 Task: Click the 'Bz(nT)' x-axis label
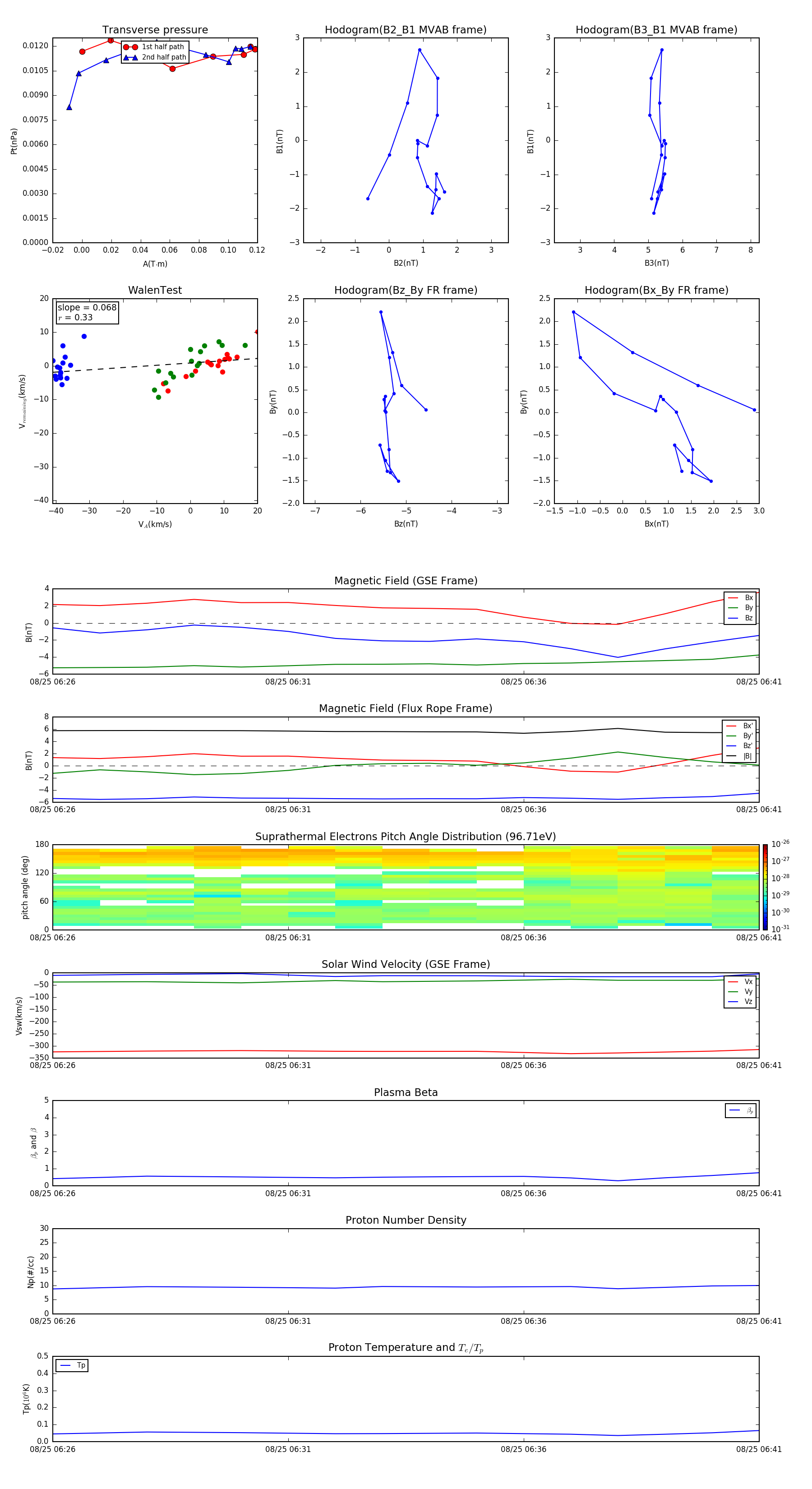(x=406, y=524)
